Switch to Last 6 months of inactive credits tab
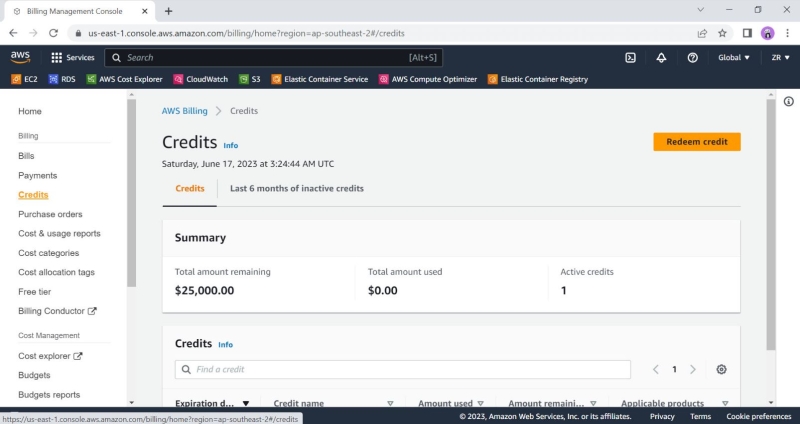 tap(297, 188)
